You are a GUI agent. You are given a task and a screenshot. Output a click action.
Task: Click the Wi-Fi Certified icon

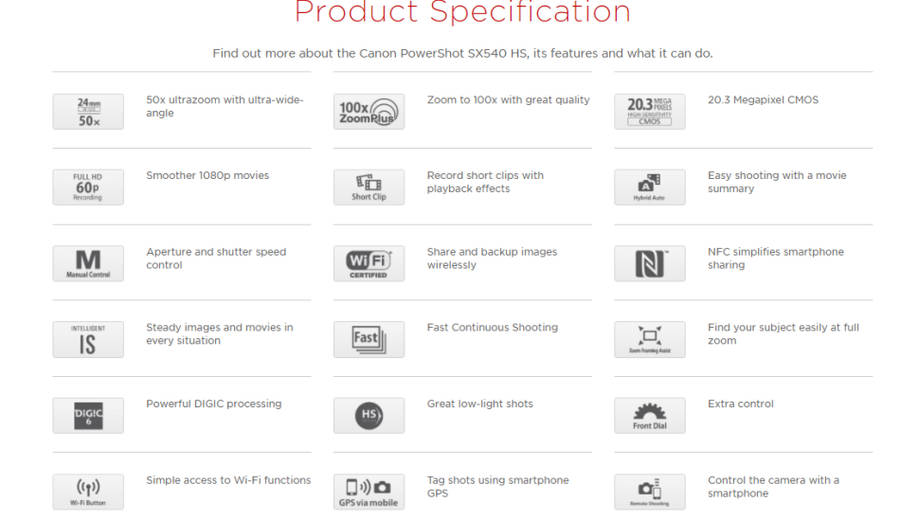[369, 263]
